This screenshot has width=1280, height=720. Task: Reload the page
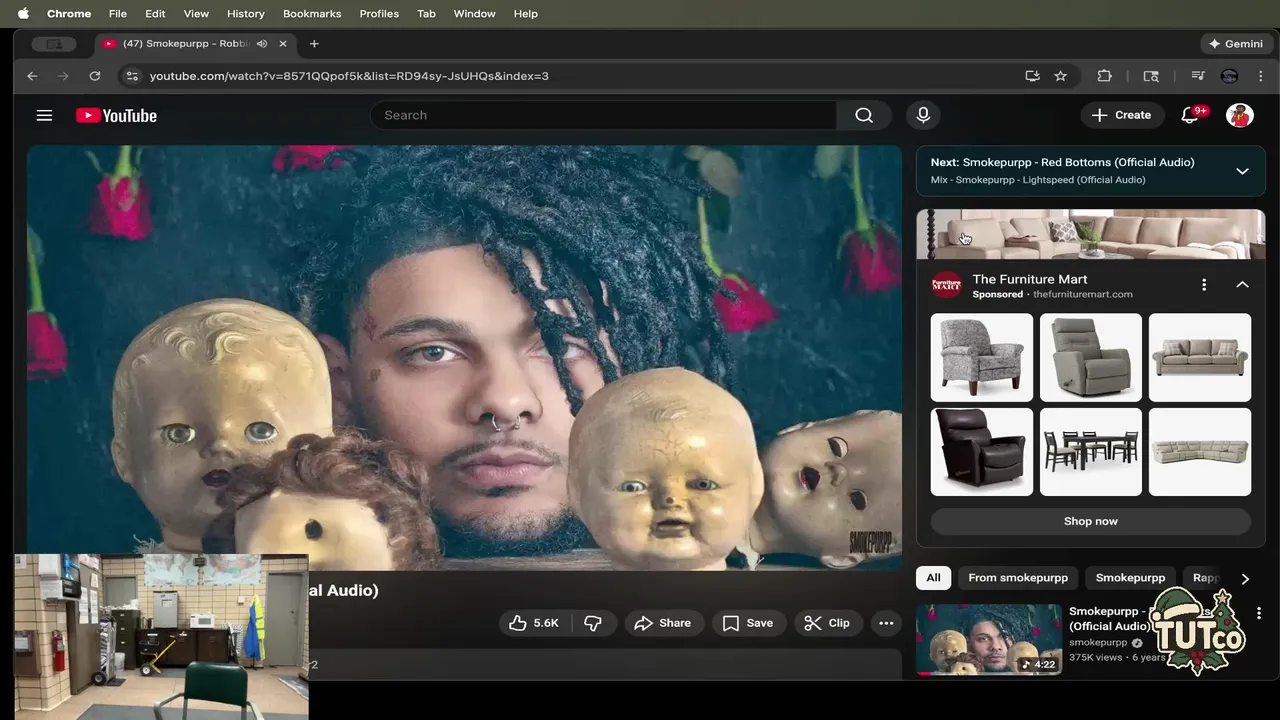coord(94,76)
